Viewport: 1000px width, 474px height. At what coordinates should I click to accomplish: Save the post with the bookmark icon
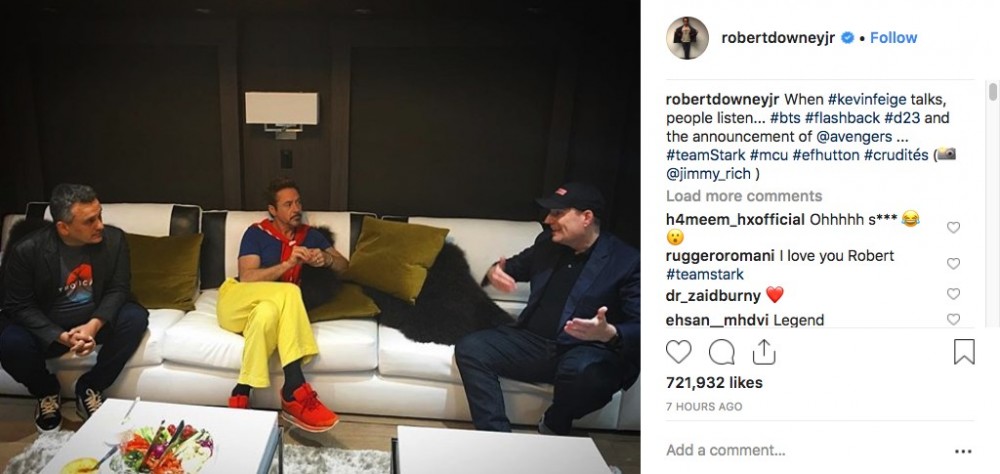964,352
